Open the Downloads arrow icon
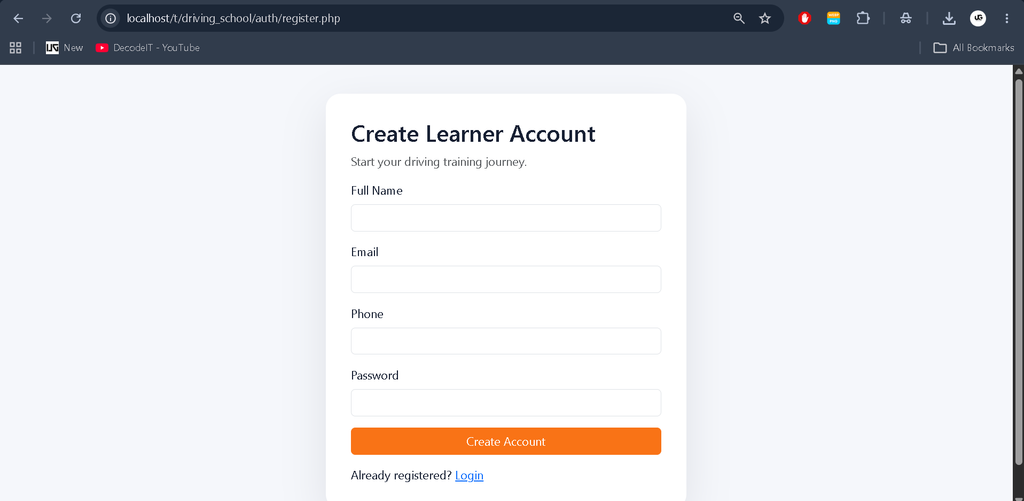Image resolution: width=1024 pixels, height=501 pixels. (949, 18)
